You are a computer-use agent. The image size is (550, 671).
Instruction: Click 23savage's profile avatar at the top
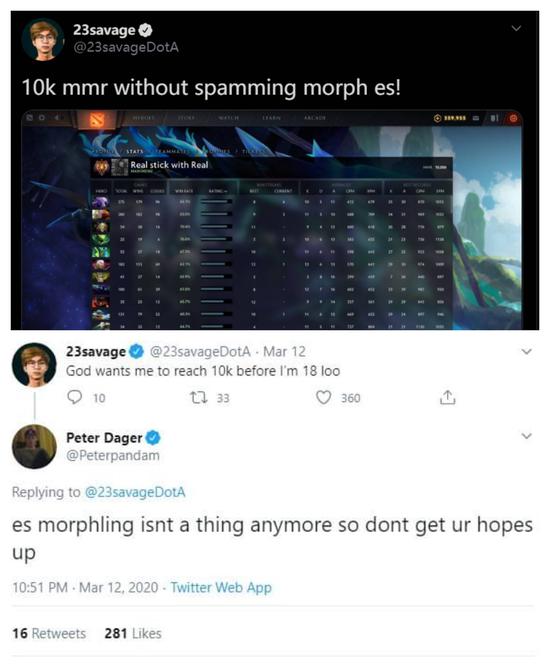click(x=43, y=39)
